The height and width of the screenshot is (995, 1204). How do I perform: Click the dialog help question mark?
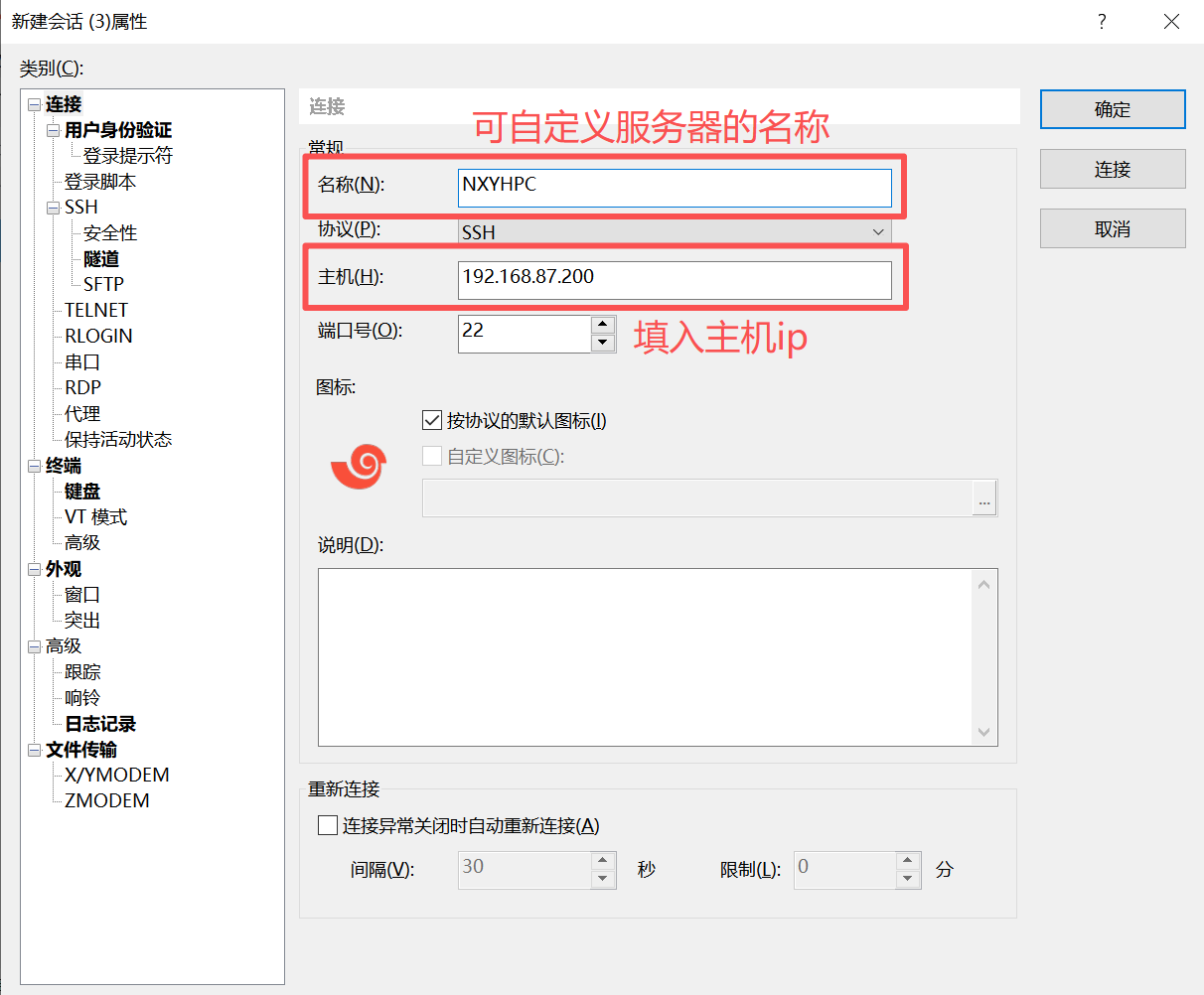[x=1102, y=21]
